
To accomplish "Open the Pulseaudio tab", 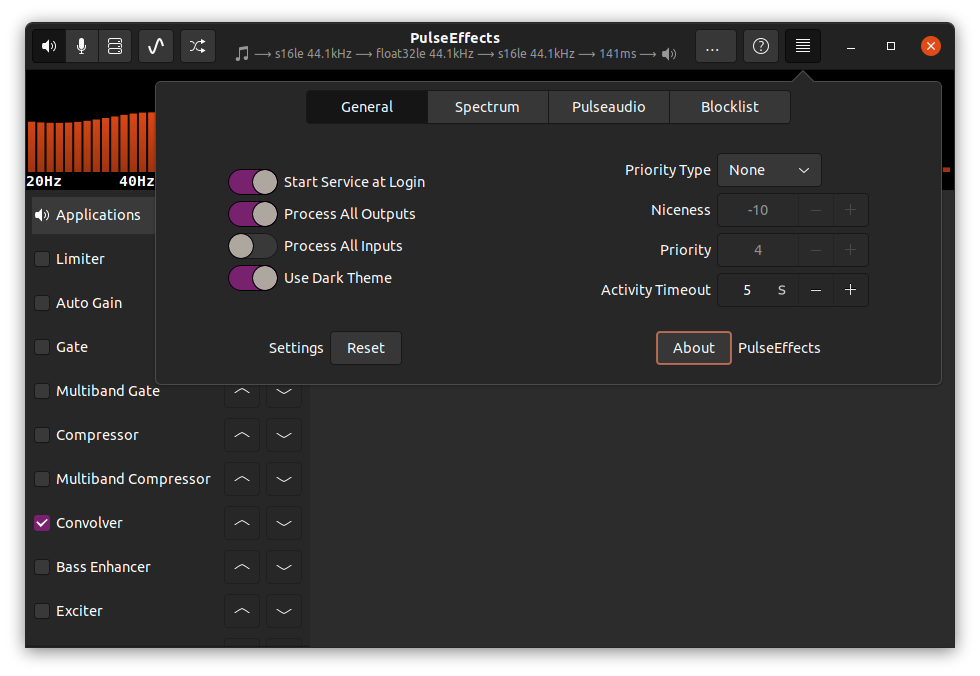I will (x=609, y=107).
